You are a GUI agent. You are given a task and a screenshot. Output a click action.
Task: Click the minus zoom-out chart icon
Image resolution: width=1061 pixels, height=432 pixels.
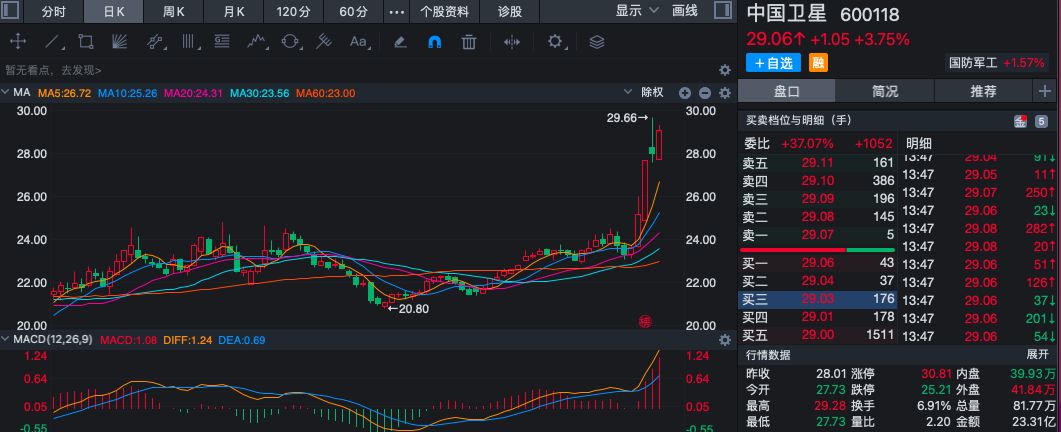click(704, 93)
